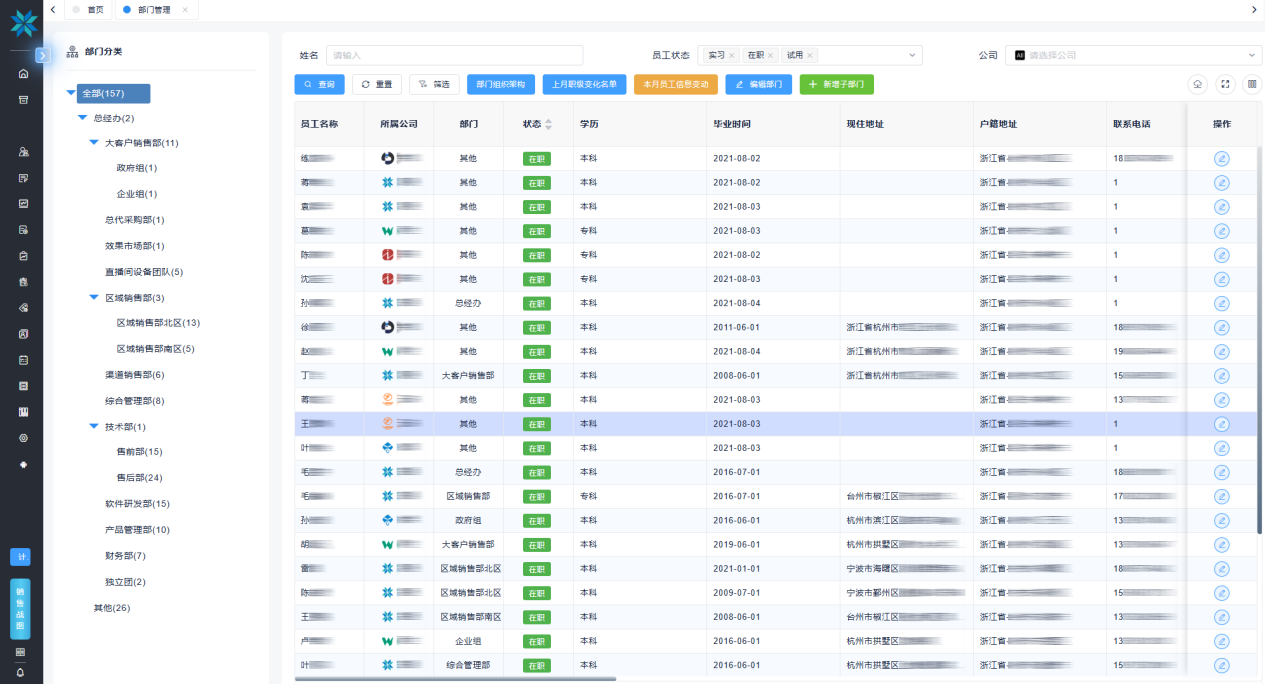The width and height of the screenshot is (1265, 684).
Task: Click the table's horizontal scrollbar
Action: (456, 679)
